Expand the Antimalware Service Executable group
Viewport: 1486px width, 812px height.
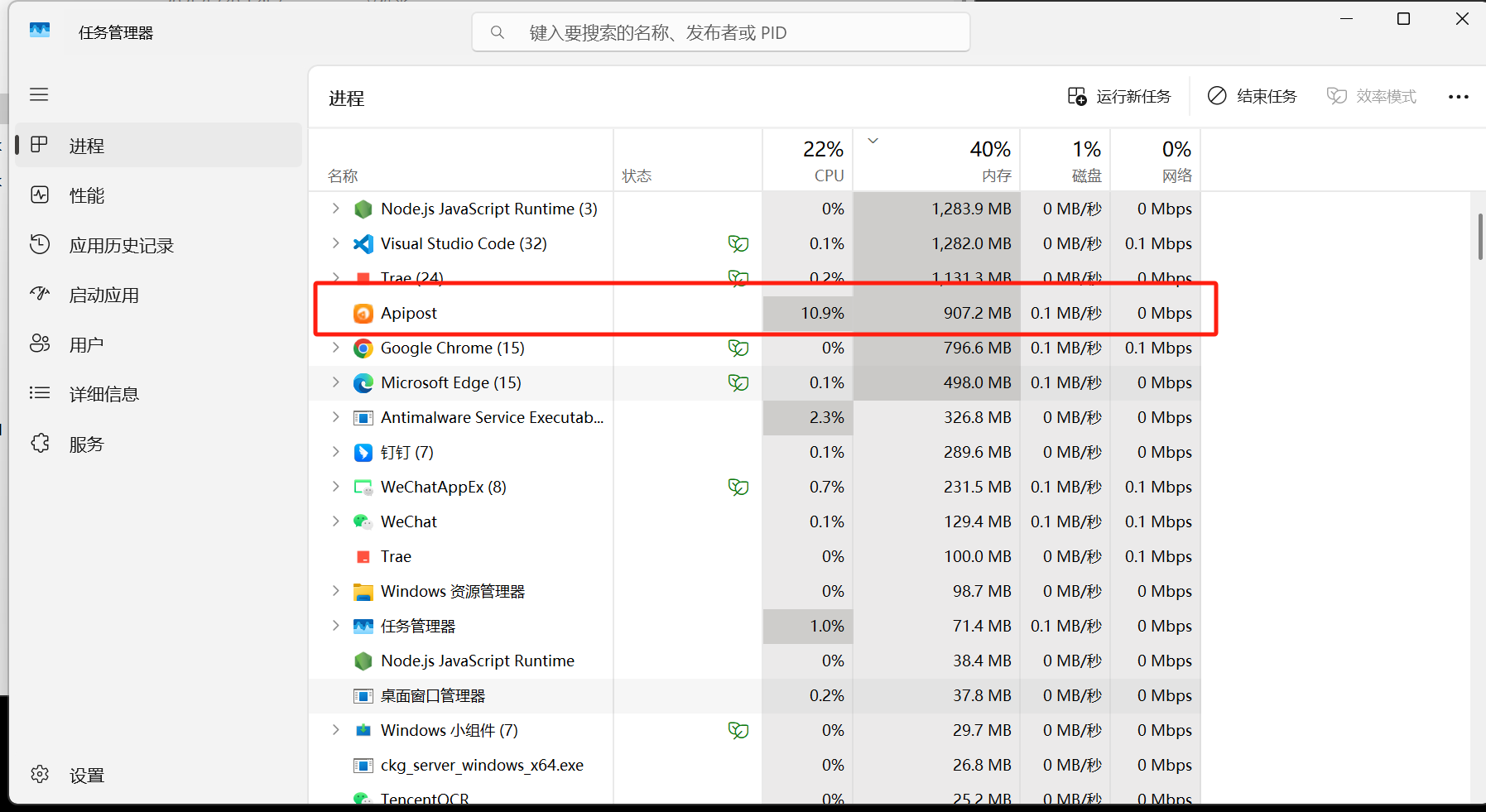pos(335,417)
